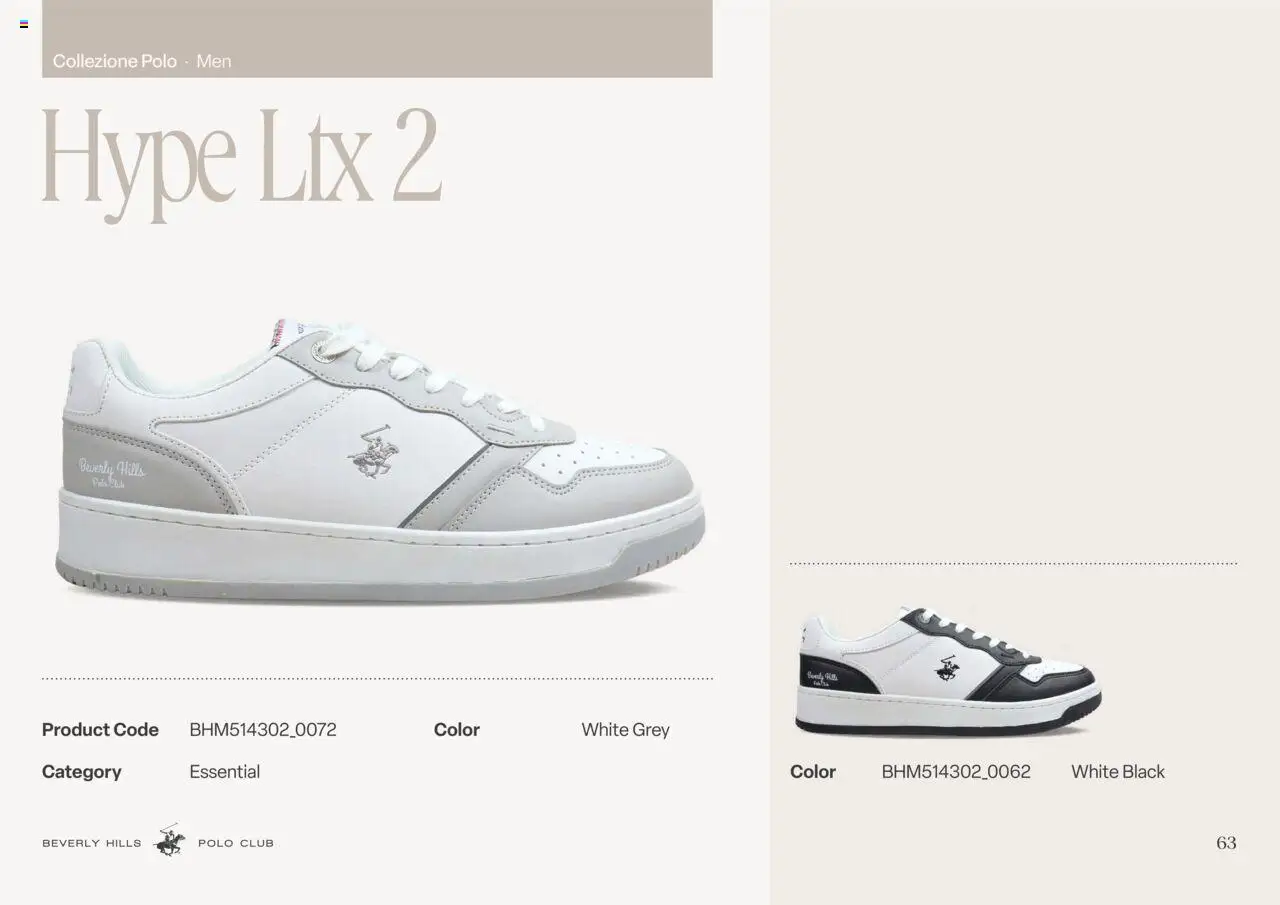Click the Collezione Polo breadcrumb
The height and width of the screenshot is (905, 1280).
coord(115,61)
